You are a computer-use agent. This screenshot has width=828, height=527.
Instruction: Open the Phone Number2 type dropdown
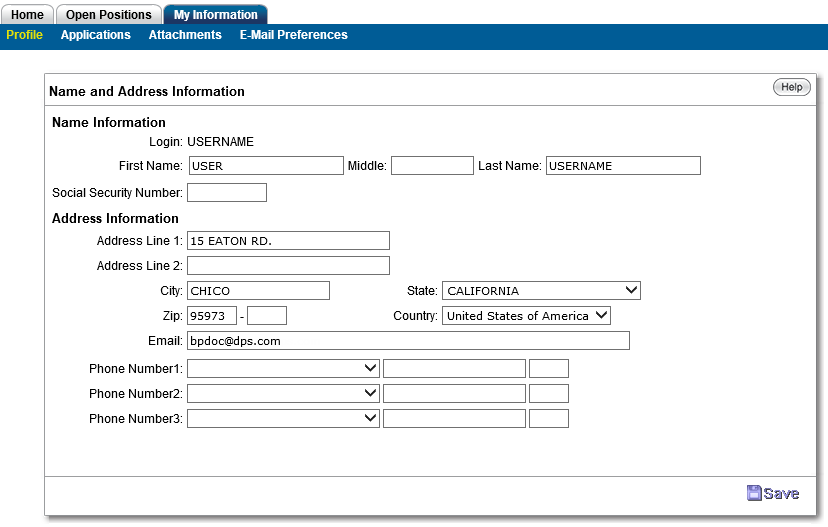283,394
